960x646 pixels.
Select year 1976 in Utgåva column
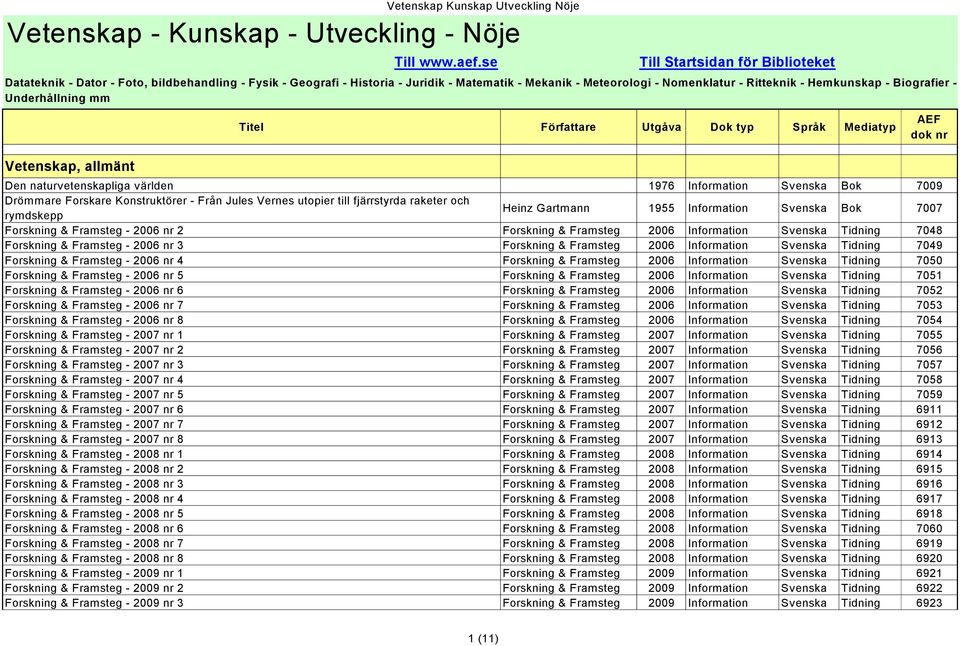[x=661, y=186]
